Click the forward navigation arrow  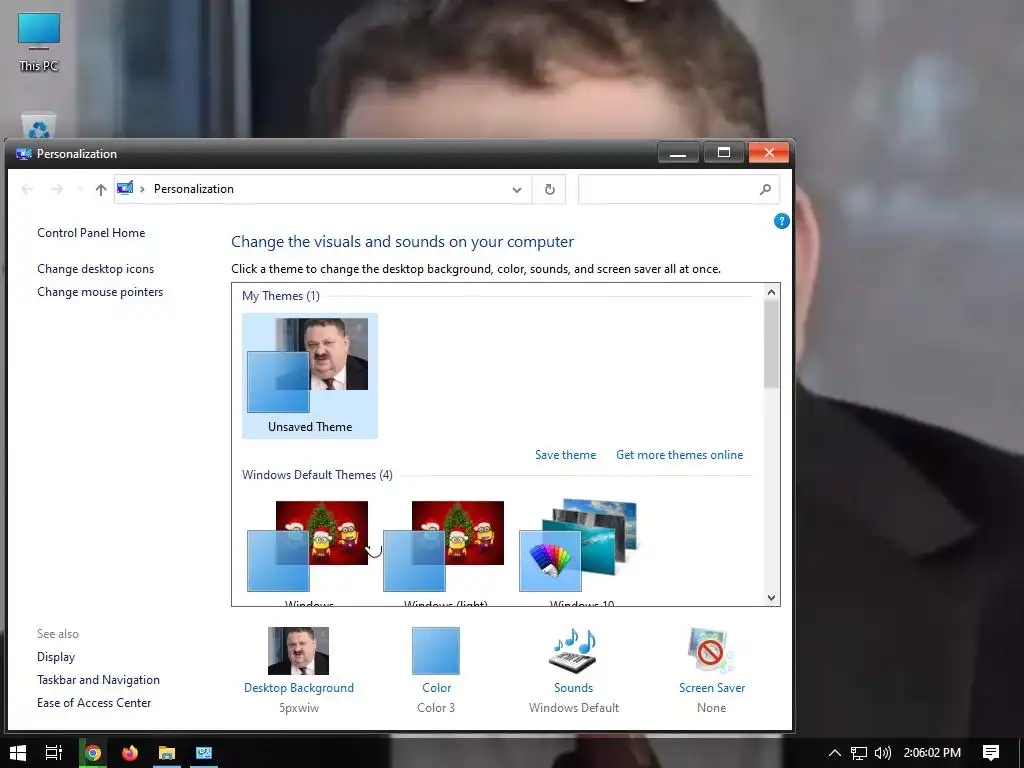coord(57,189)
